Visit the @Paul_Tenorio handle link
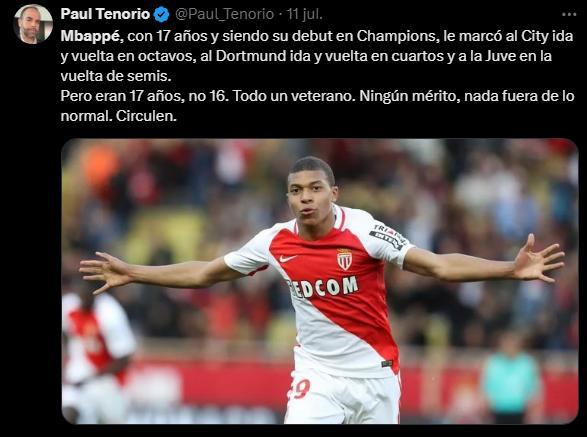 coord(224,15)
